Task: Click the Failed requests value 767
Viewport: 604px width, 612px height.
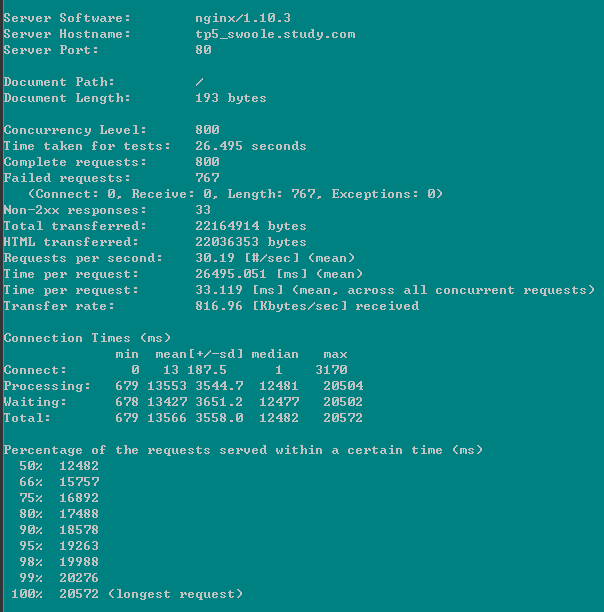Action: (207, 178)
